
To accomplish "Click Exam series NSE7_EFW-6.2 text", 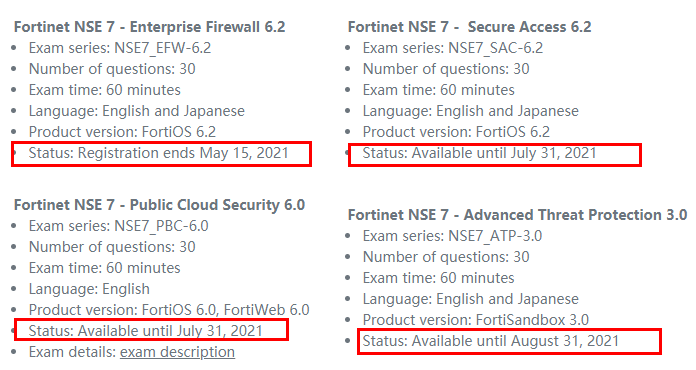I will [x=120, y=48].
